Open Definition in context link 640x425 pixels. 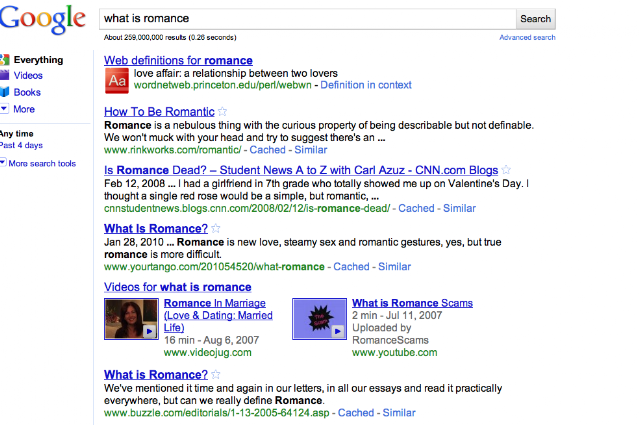tap(365, 85)
